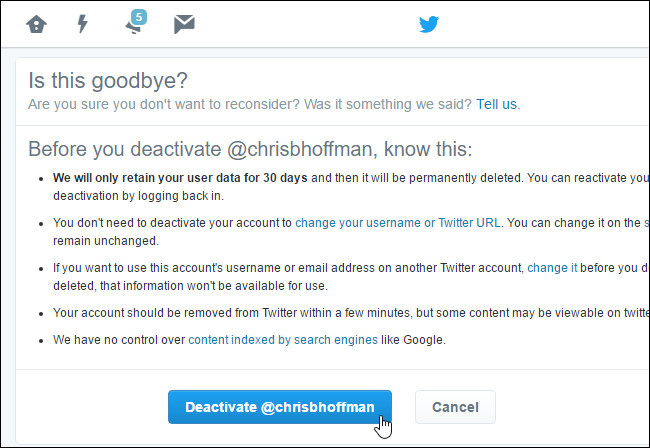Follow the "Tell us" feedback link
The image size is (650, 448).
496,104
